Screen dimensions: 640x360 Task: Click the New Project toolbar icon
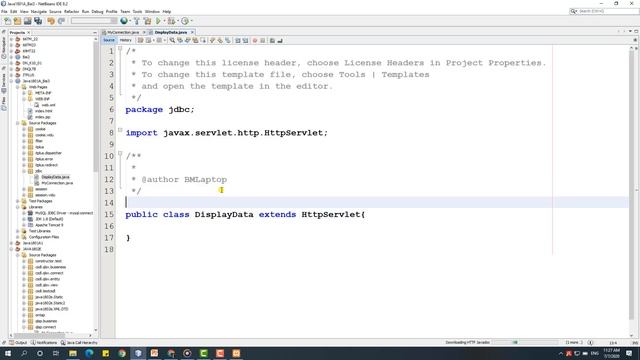point(18,21)
